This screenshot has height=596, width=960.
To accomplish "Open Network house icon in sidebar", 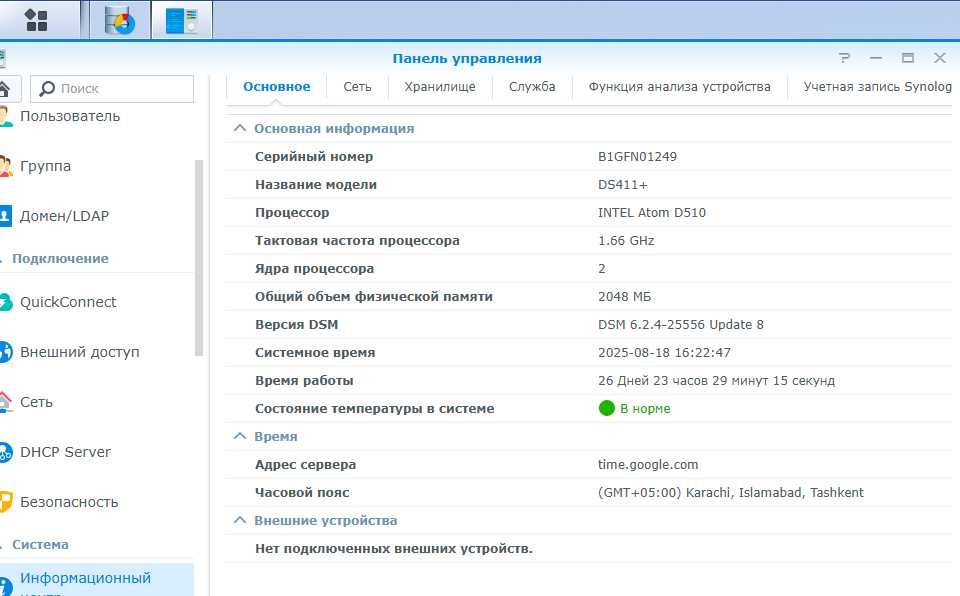I will 5,402.
